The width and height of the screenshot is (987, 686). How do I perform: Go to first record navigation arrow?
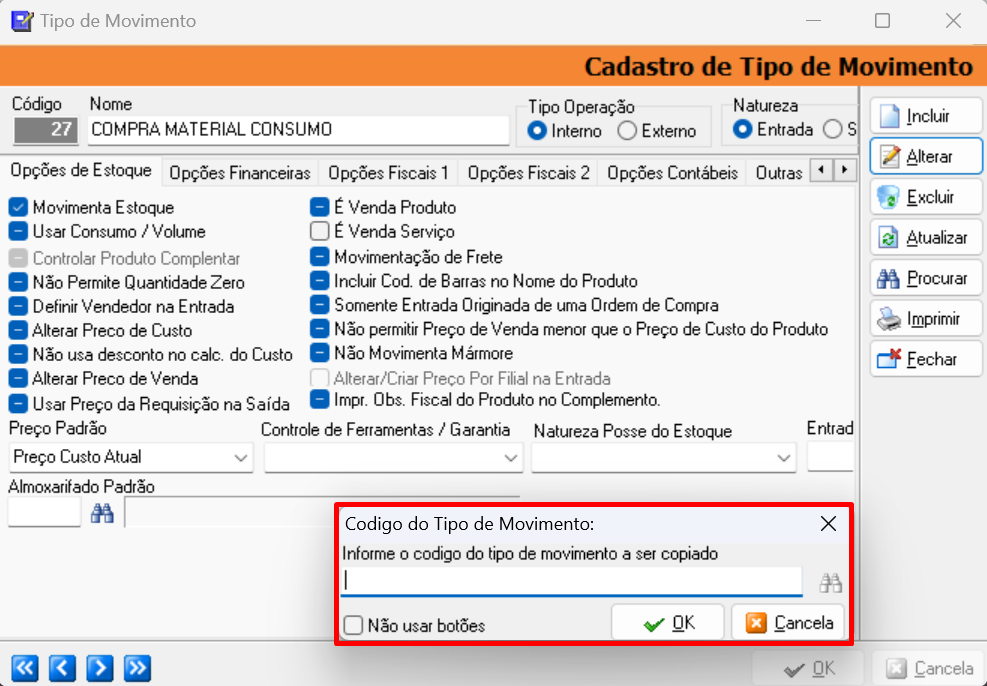[25, 668]
